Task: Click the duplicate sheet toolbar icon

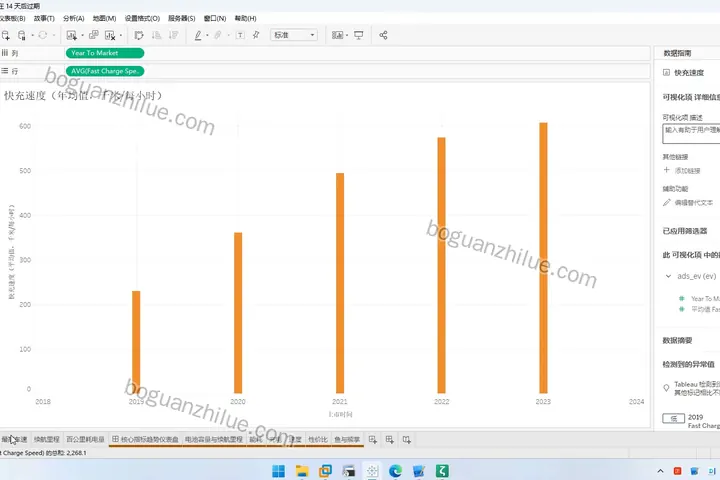Action: click(x=94, y=35)
